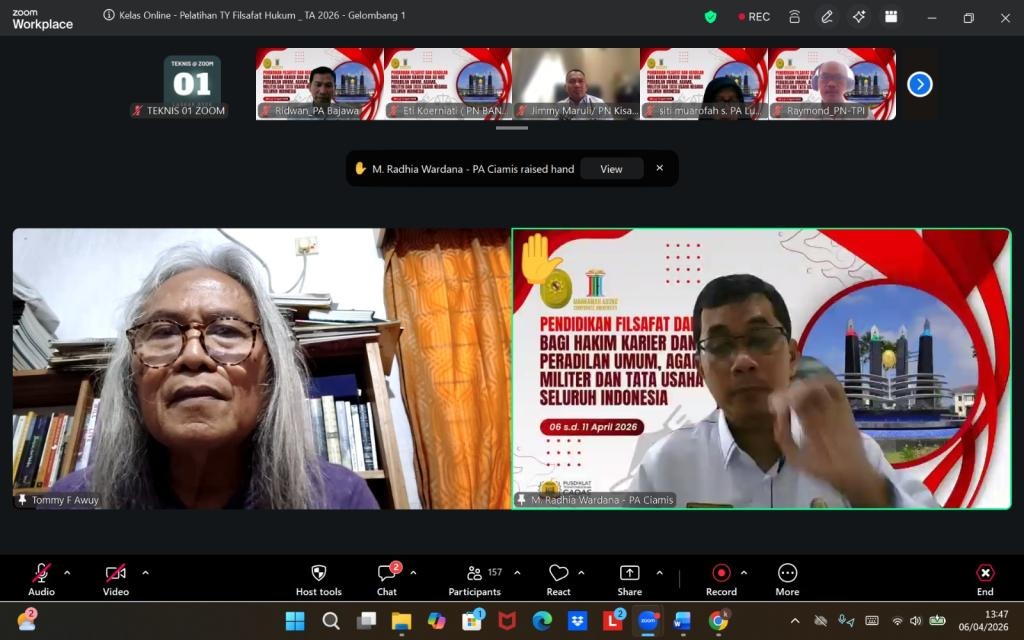Screen dimensions: 1024x640
Task: Click the React heart icon
Action: (x=558, y=573)
